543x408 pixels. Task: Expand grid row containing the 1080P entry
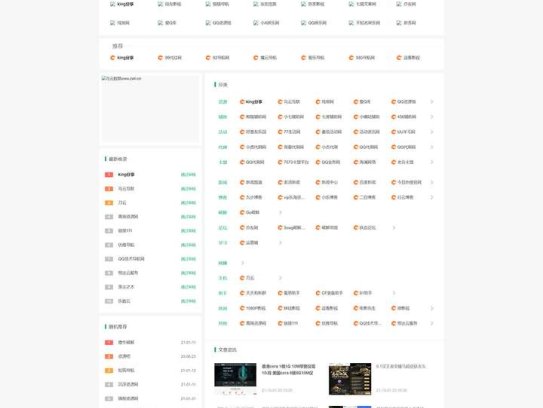point(431,308)
